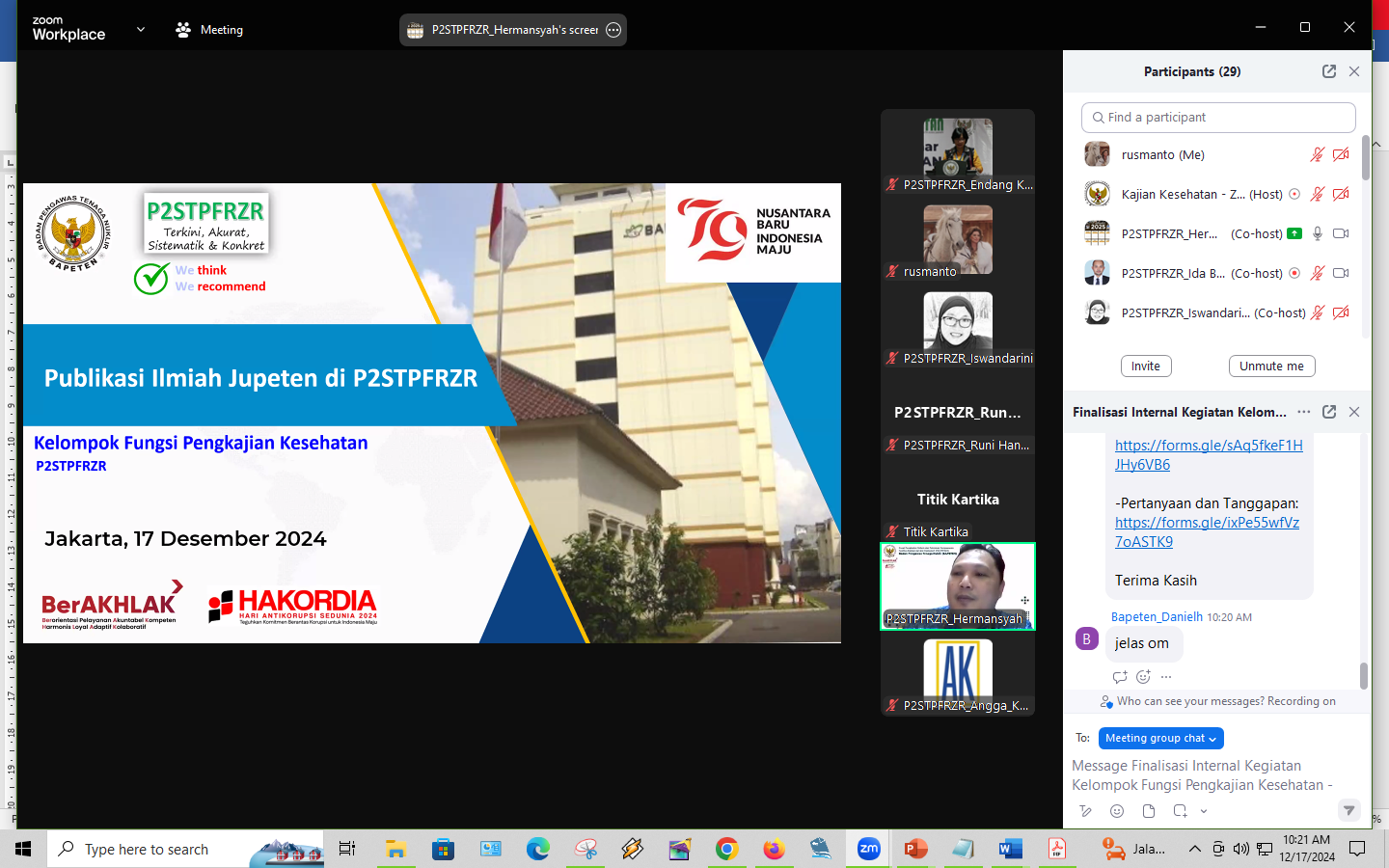Click the attach file icon in chat
This screenshot has width=1389, height=868.
coord(1148,811)
